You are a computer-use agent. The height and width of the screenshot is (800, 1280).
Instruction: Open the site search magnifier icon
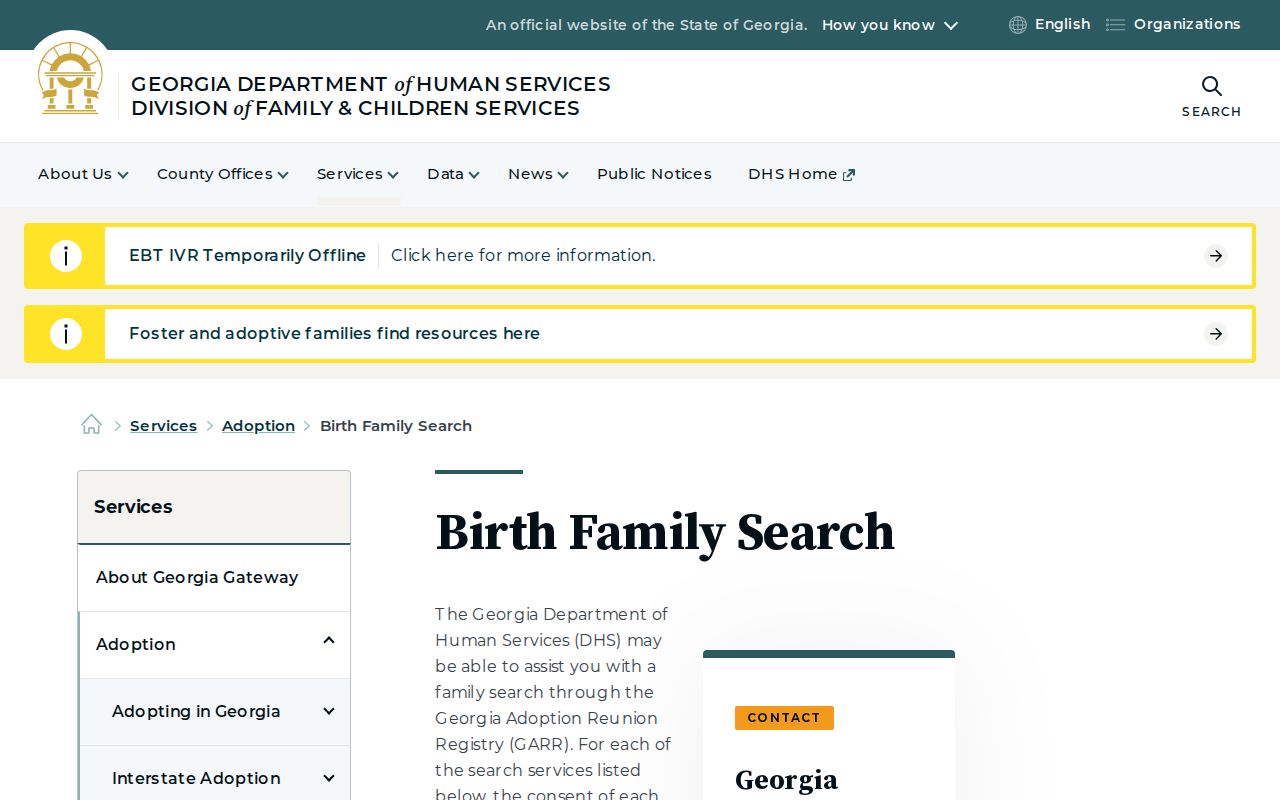(x=1211, y=86)
